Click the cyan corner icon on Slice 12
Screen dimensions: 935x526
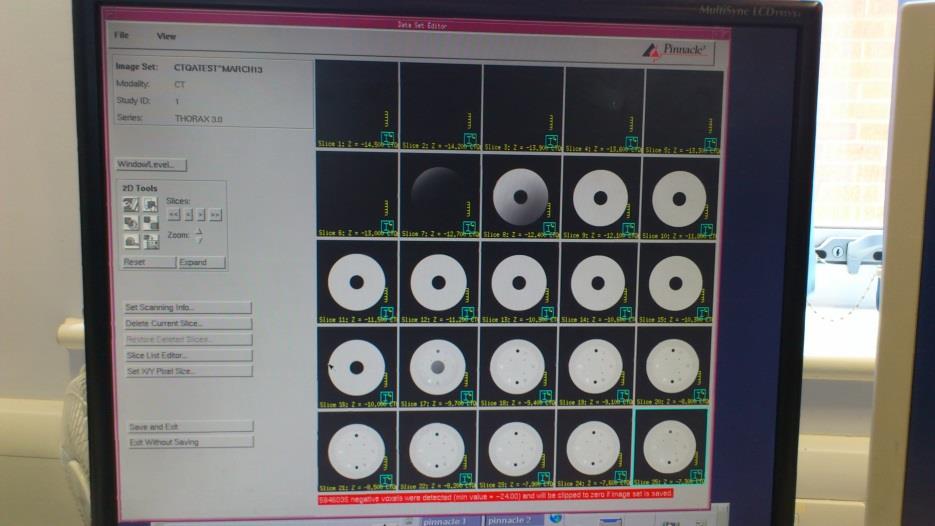(468, 312)
